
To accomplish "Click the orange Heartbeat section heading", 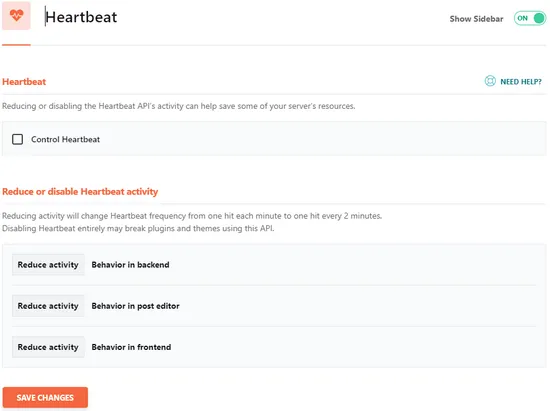I will pos(24,82).
